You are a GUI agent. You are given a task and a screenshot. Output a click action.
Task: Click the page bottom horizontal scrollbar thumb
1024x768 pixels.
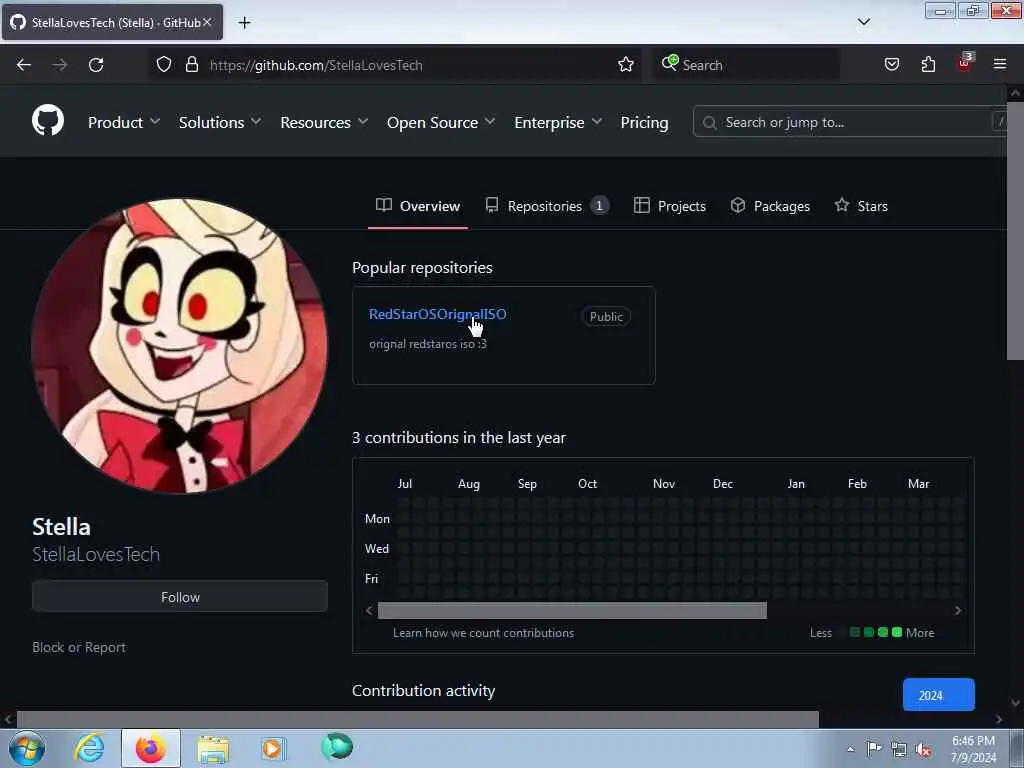point(417,719)
